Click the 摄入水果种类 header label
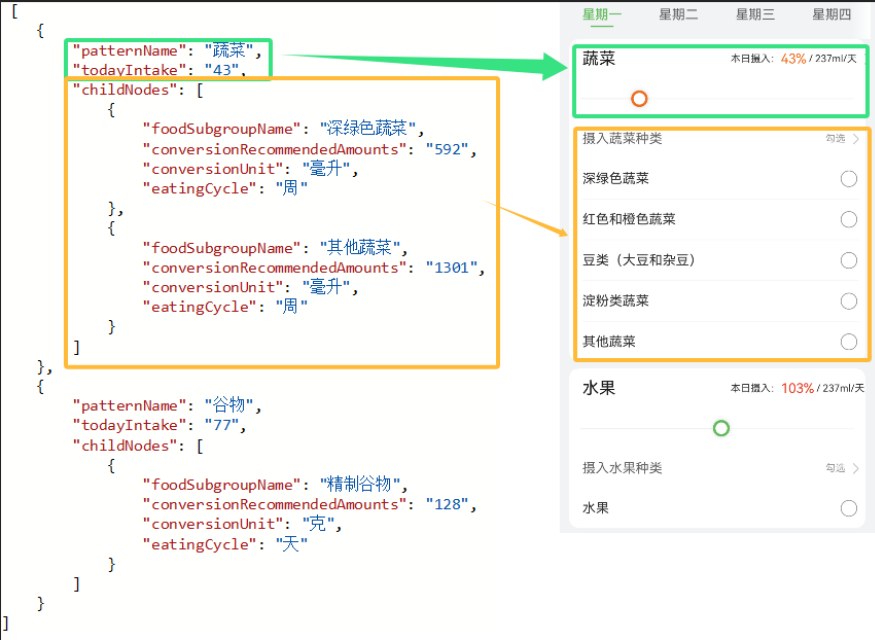The image size is (875, 640). [622, 468]
